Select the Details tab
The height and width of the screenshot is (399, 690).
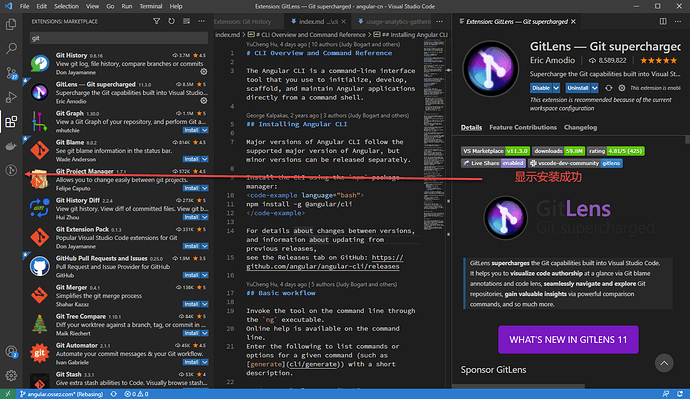pyautogui.click(x=471, y=127)
